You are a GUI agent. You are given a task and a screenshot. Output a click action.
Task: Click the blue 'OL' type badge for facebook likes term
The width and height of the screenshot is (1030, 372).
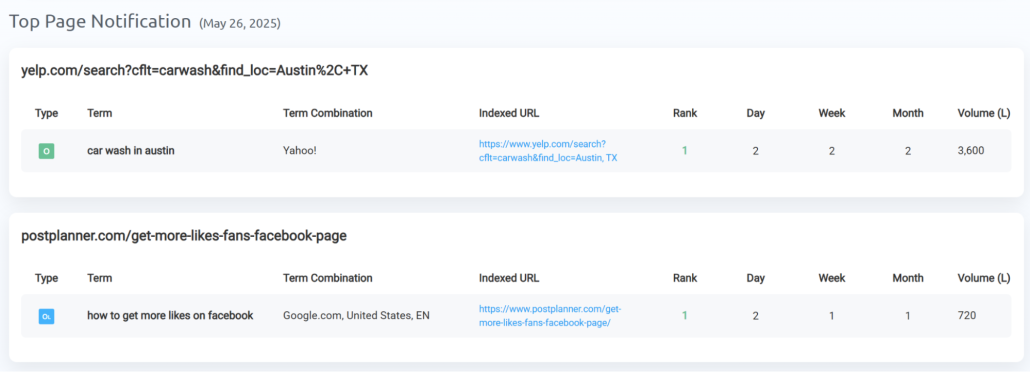[x=46, y=316]
